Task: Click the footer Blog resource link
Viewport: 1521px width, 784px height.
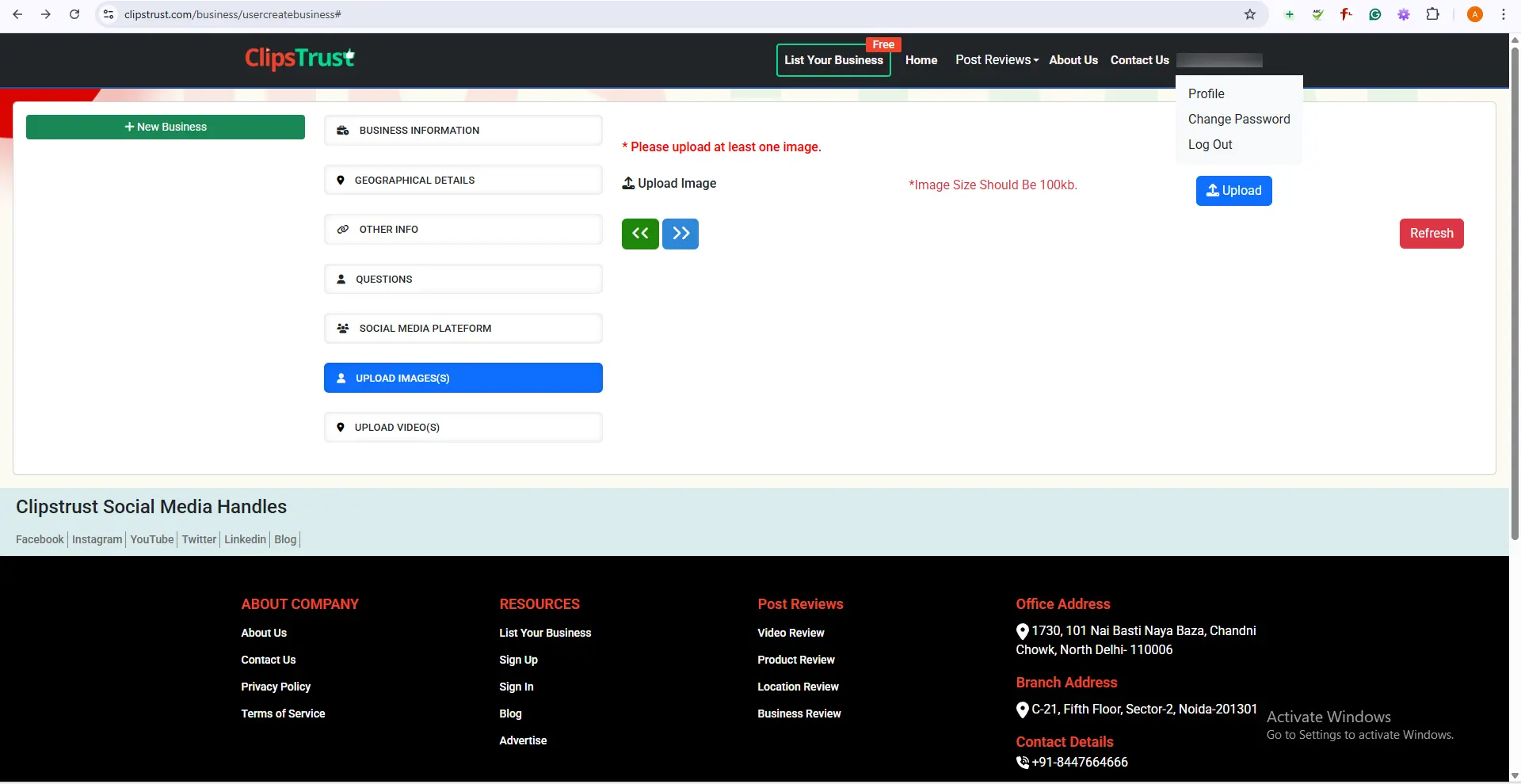Action: point(510,714)
